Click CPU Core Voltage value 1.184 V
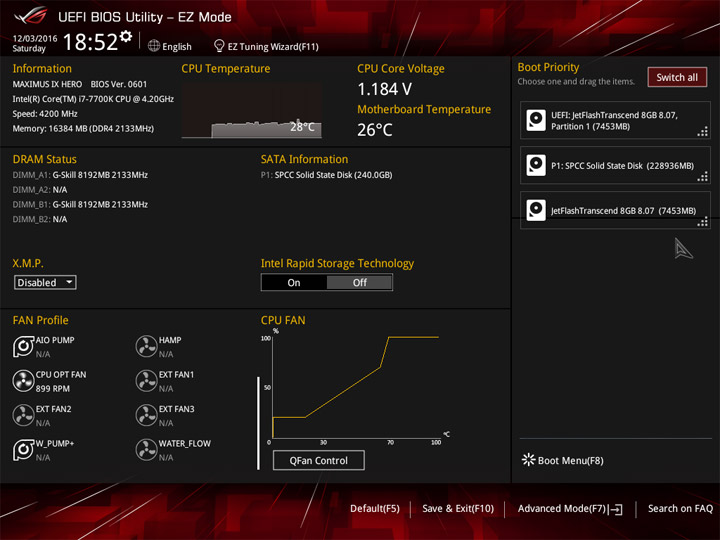Viewport: 720px width, 540px height. [385, 89]
